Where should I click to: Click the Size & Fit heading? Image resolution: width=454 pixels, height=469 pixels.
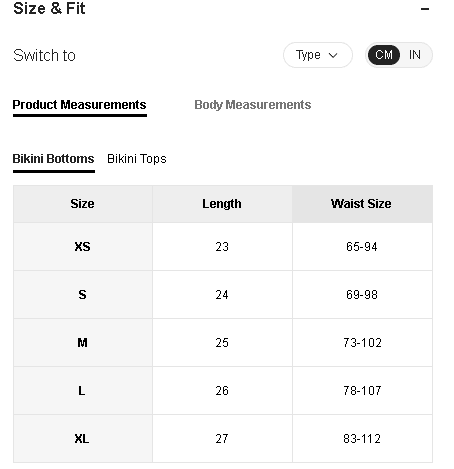point(49,8)
